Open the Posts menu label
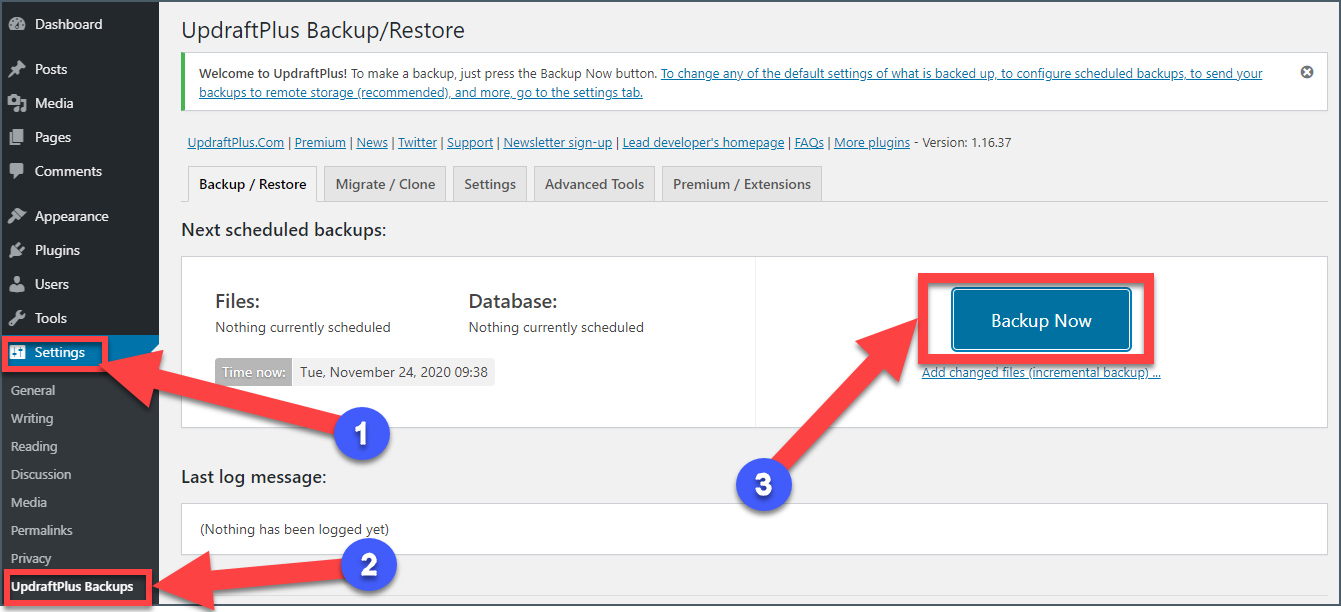Image resolution: width=1341 pixels, height=612 pixels. (x=51, y=69)
